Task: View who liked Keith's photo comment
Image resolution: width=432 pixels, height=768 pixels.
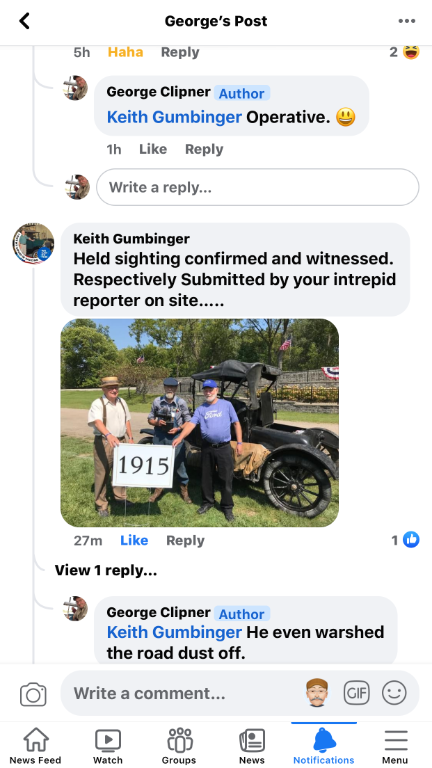Action: tap(406, 540)
